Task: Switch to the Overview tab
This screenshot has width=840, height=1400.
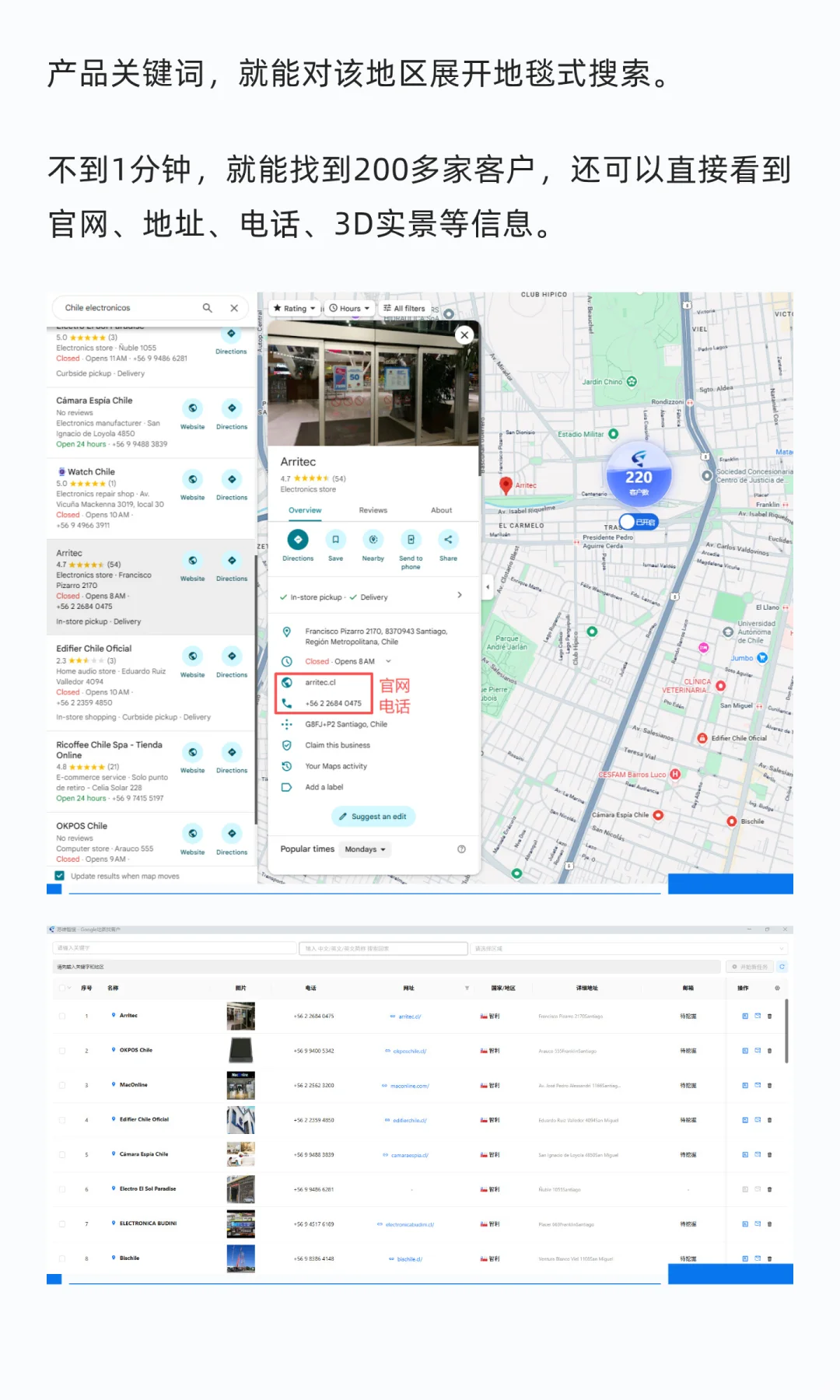Action: click(x=305, y=510)
